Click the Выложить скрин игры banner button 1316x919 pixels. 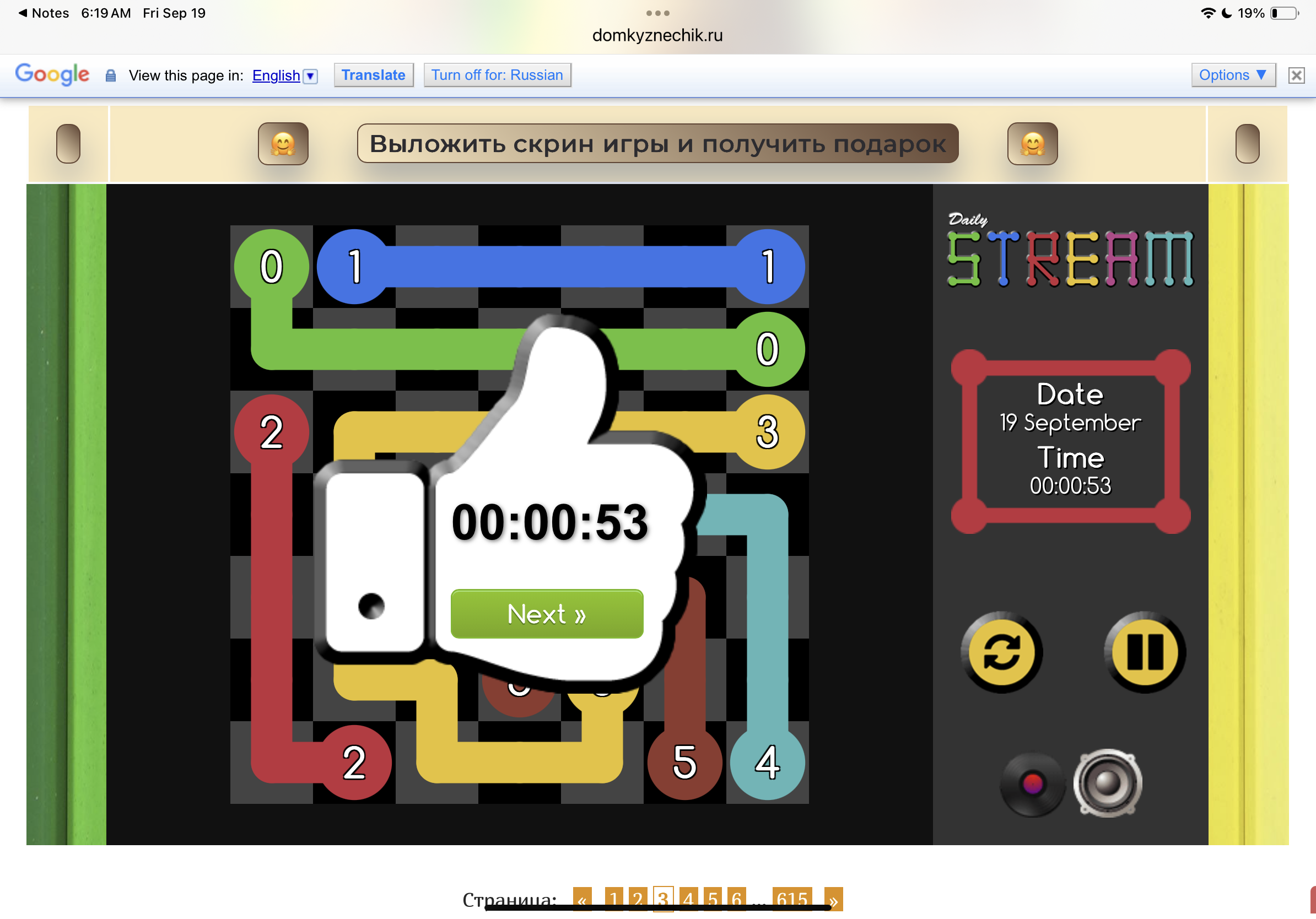point(657,144)
